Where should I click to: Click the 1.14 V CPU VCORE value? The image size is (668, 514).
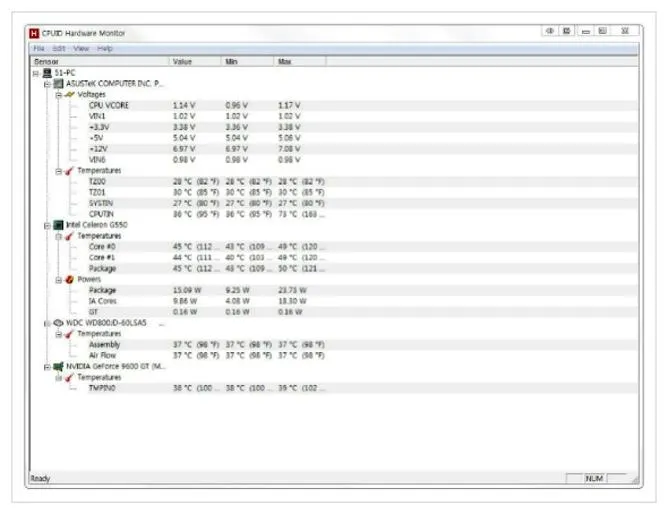[x=184, y=105]
